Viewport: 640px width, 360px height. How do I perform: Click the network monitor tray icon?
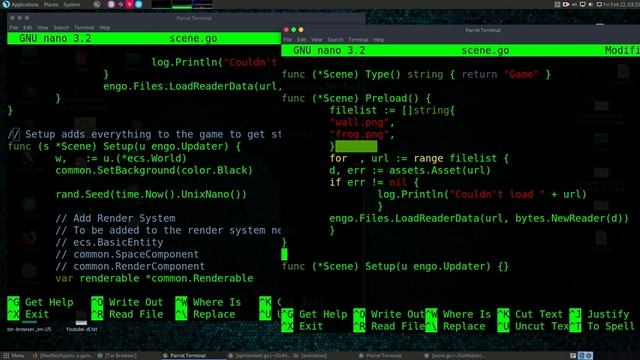(582, 4)
